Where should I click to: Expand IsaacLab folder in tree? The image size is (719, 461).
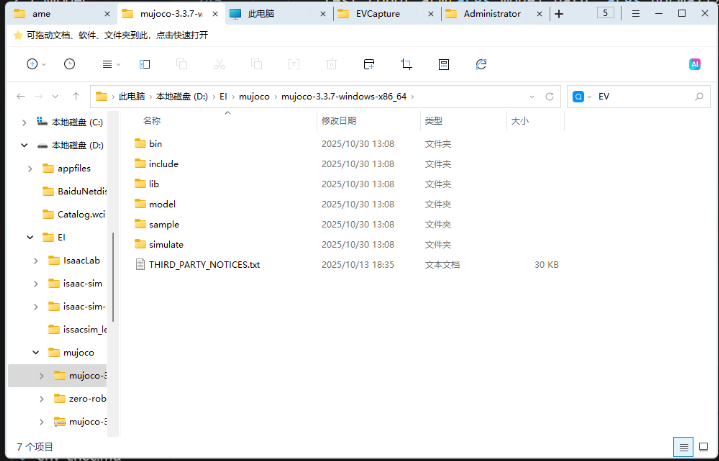pyautogui.click(x=36, y=261)
